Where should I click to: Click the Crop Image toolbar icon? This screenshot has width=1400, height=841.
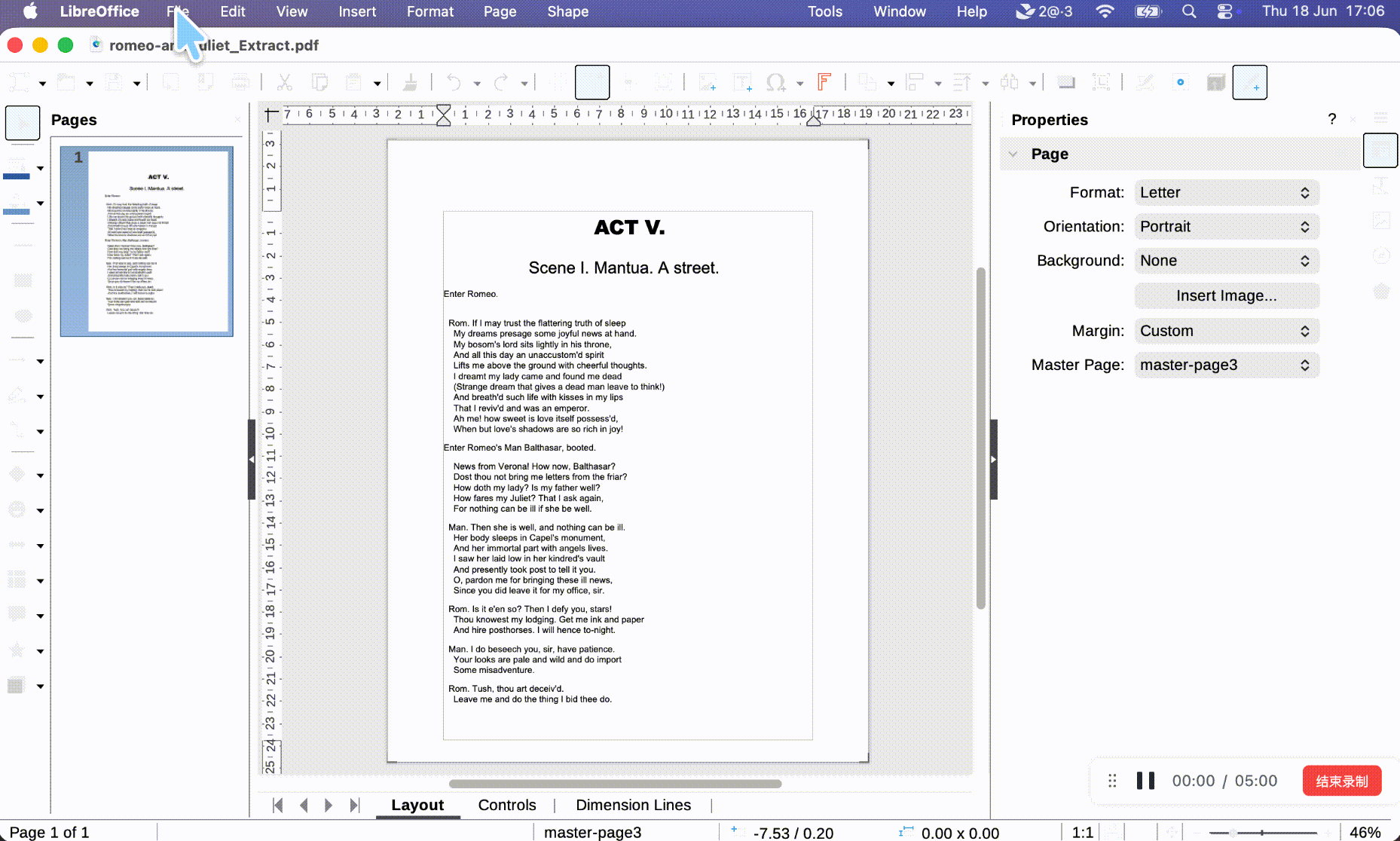[1102, 82]
